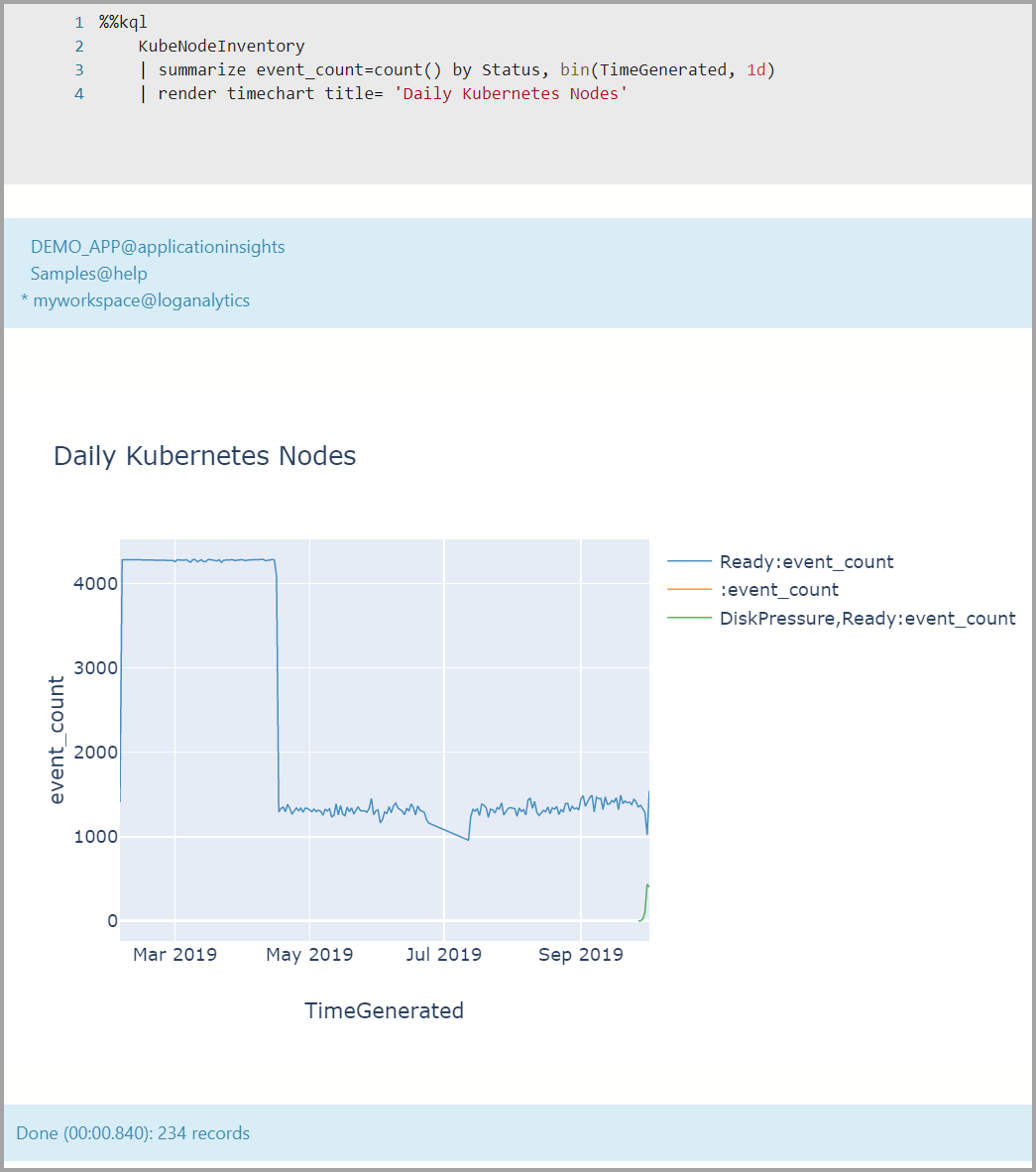Select the Samples@help connection

pyautogui.click(x=89, y=273)
